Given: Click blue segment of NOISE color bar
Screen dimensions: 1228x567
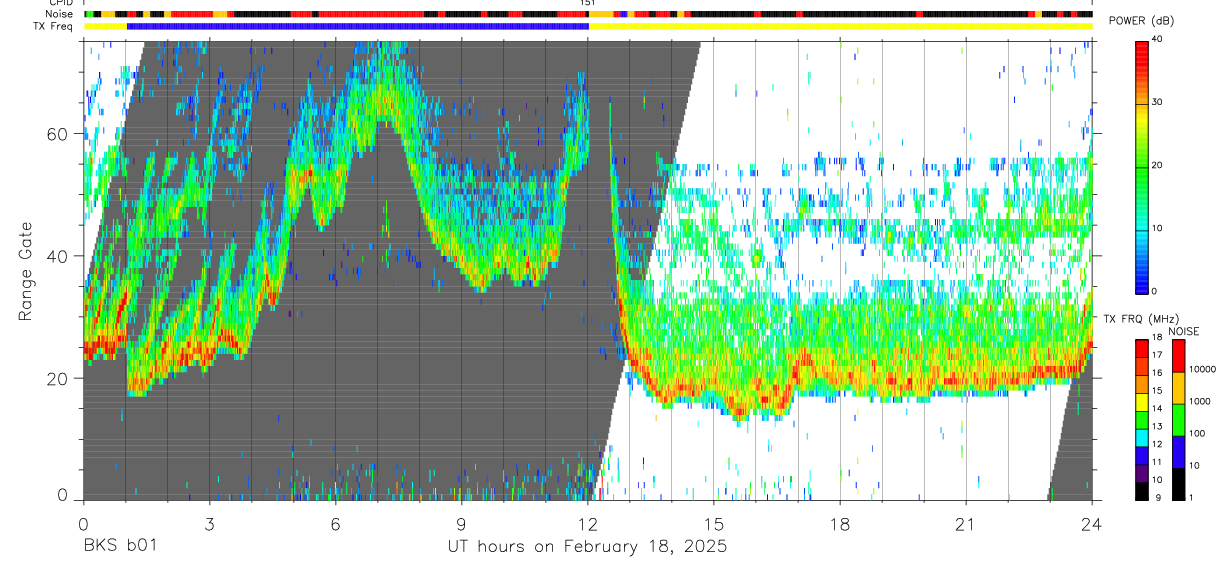Looking at the screenshot, I should (1178, 452).
